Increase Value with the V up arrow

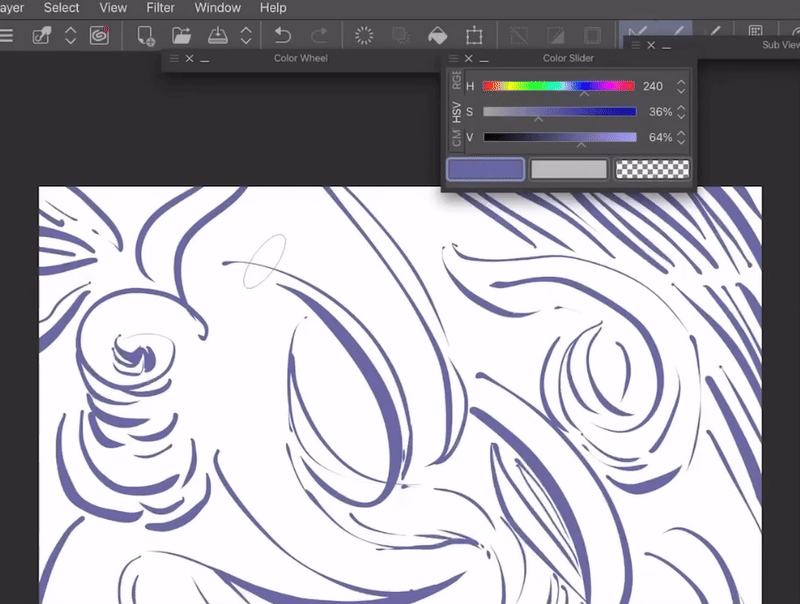pos(681,133)
